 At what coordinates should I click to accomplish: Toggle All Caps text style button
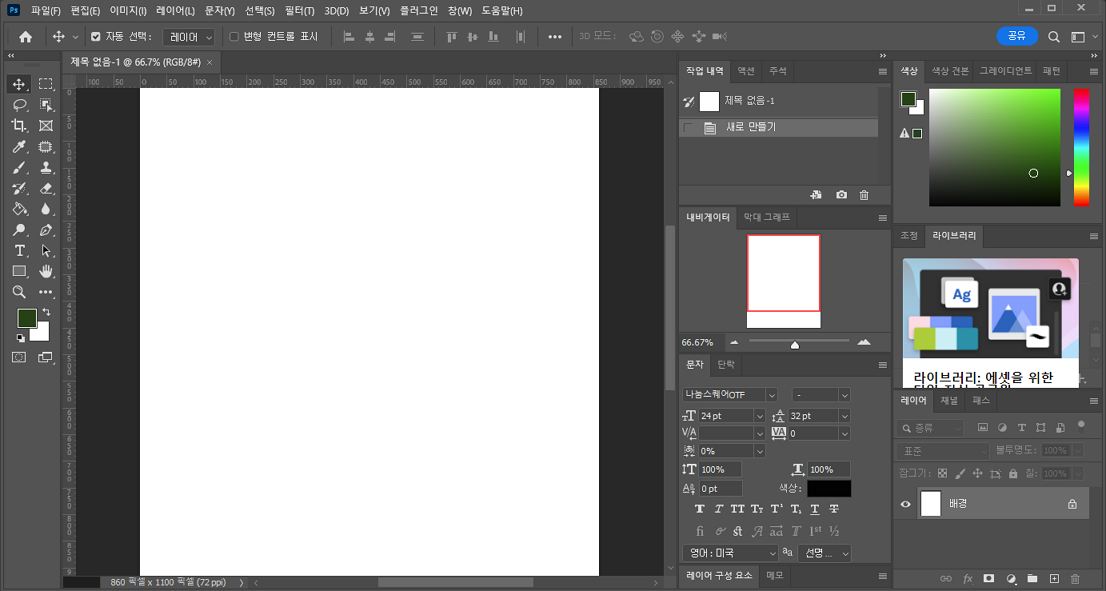738,509
